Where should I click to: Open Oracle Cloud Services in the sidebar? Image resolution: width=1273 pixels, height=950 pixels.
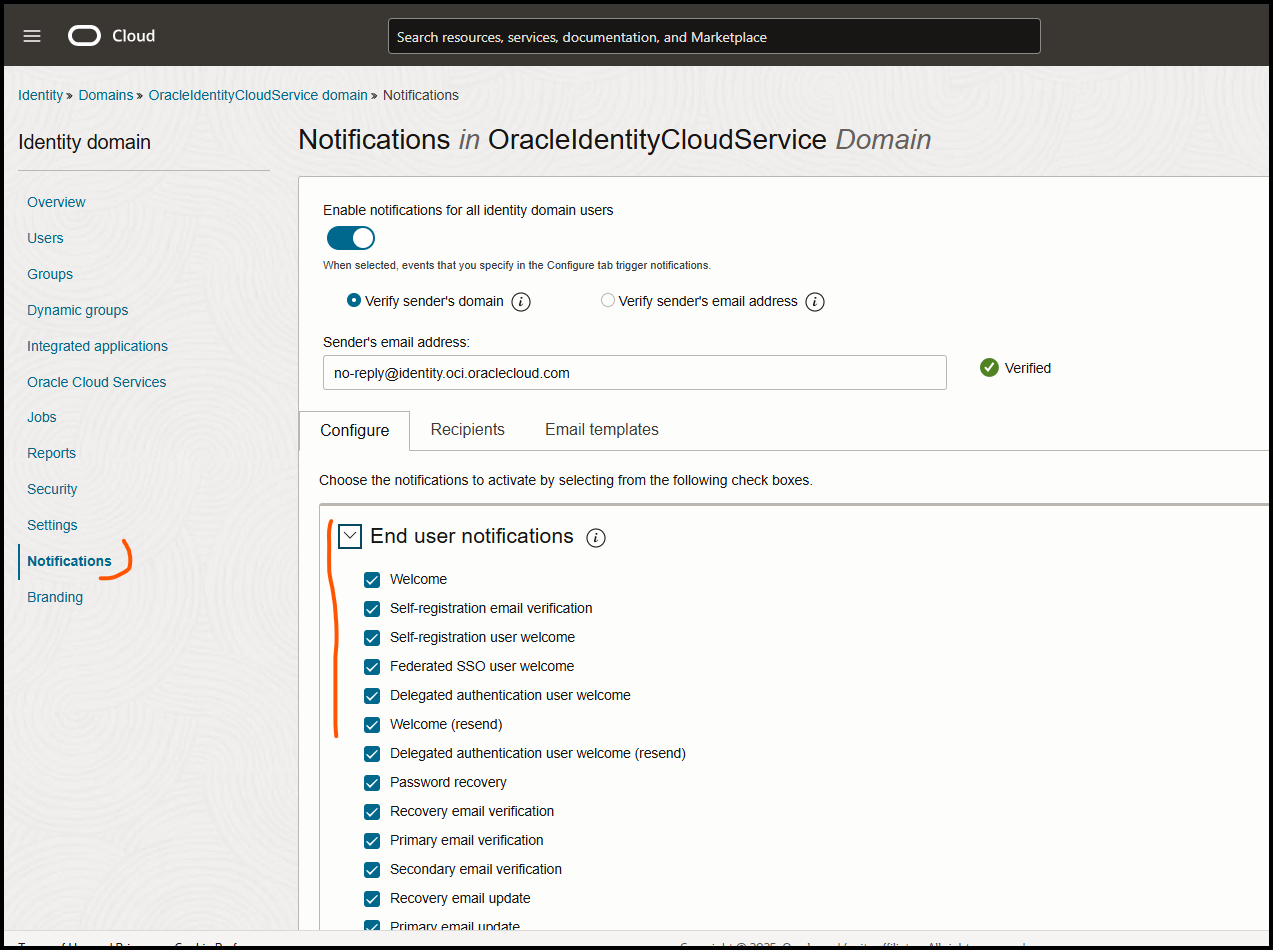pos(96,382)
